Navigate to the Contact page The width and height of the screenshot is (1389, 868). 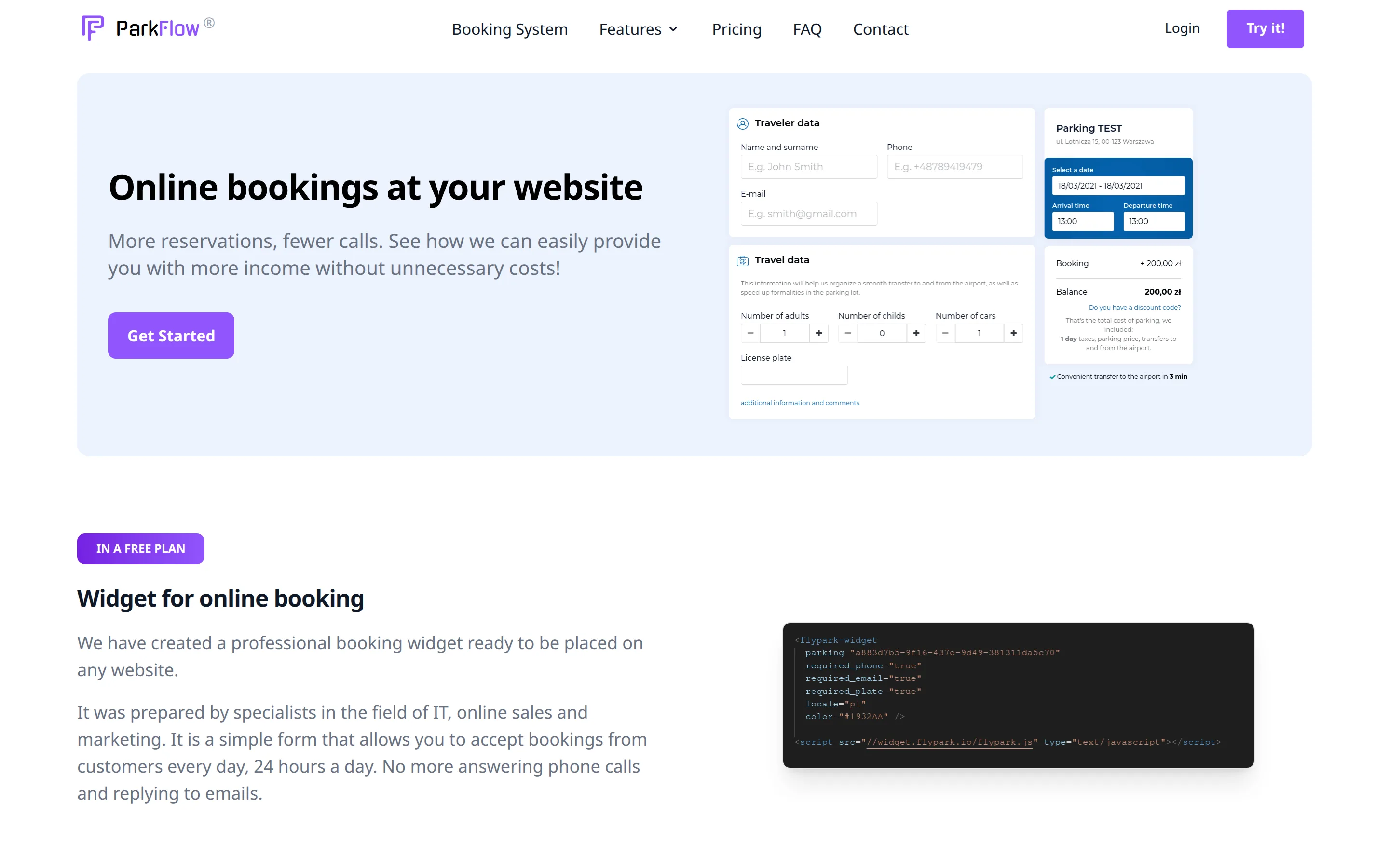click(881, 29)
